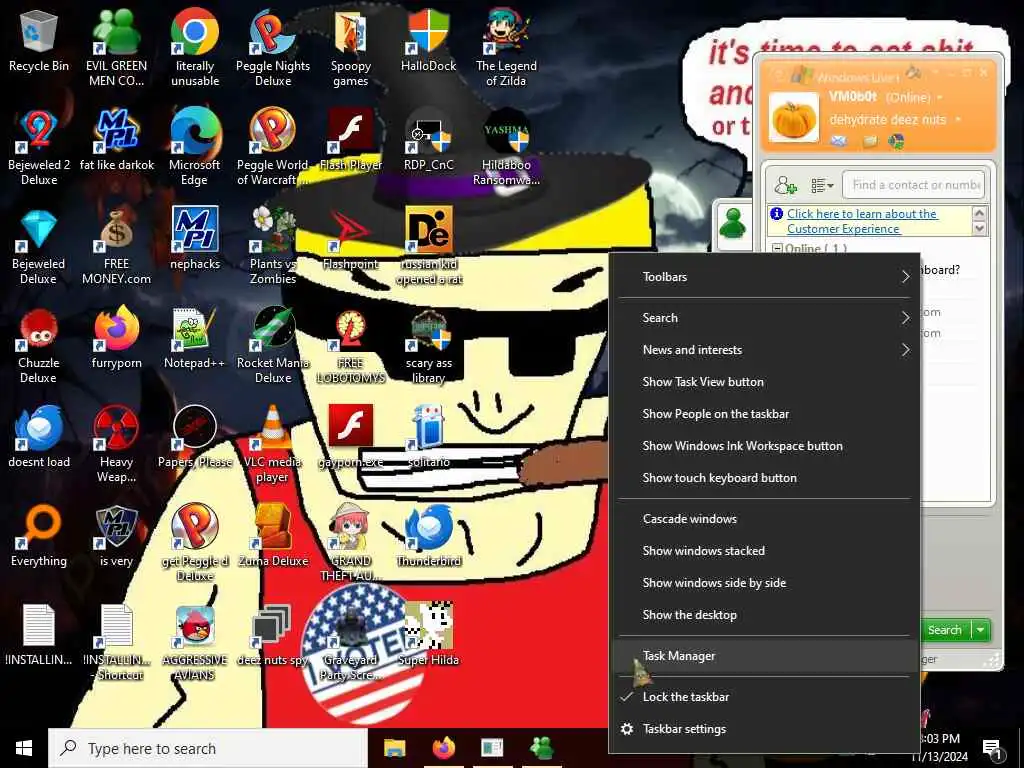Click scroll up arrow on Messenger info banner
This screenshot has width=1024, height=768.
point(979,213)
